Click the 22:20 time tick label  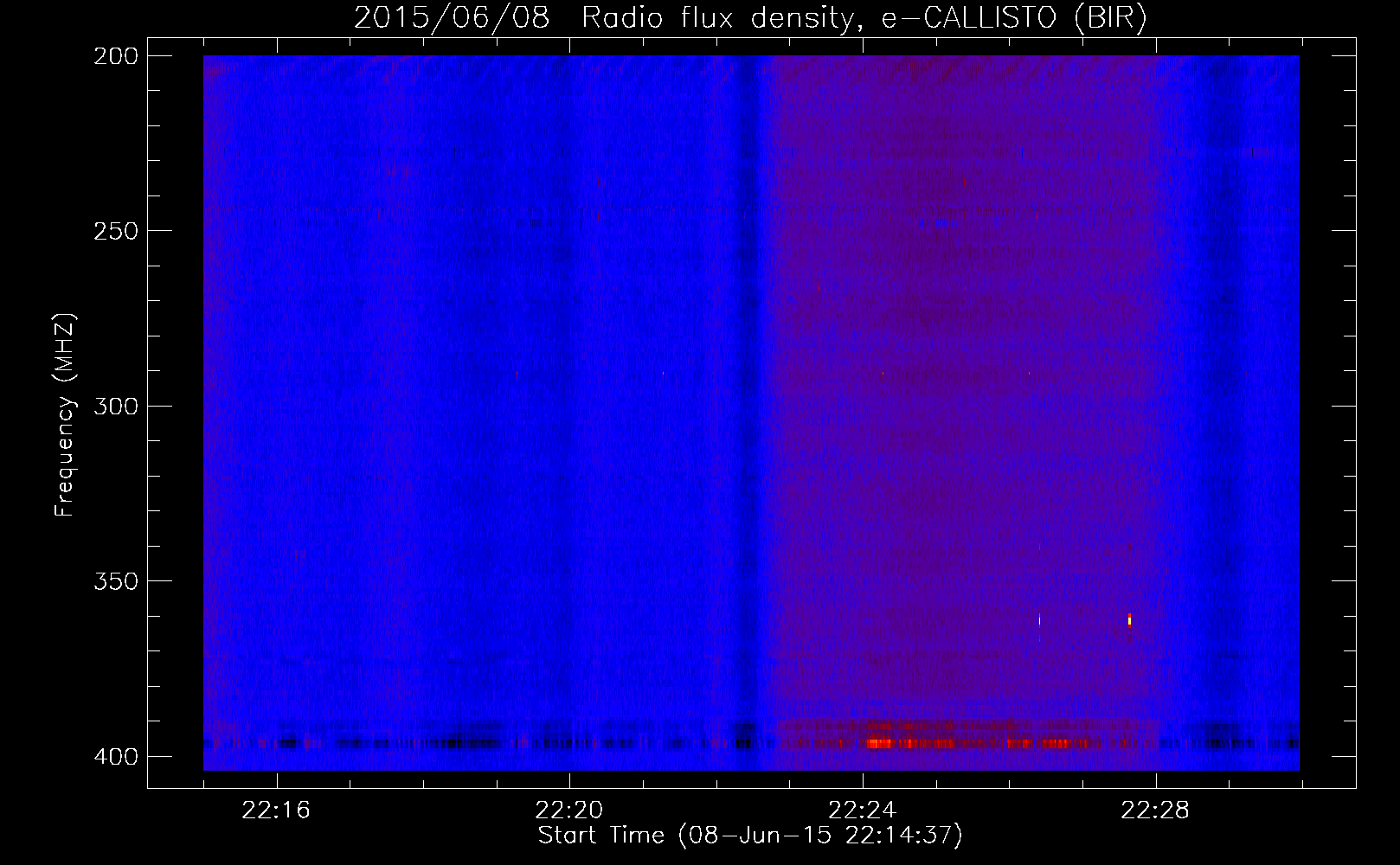point(569,810)
